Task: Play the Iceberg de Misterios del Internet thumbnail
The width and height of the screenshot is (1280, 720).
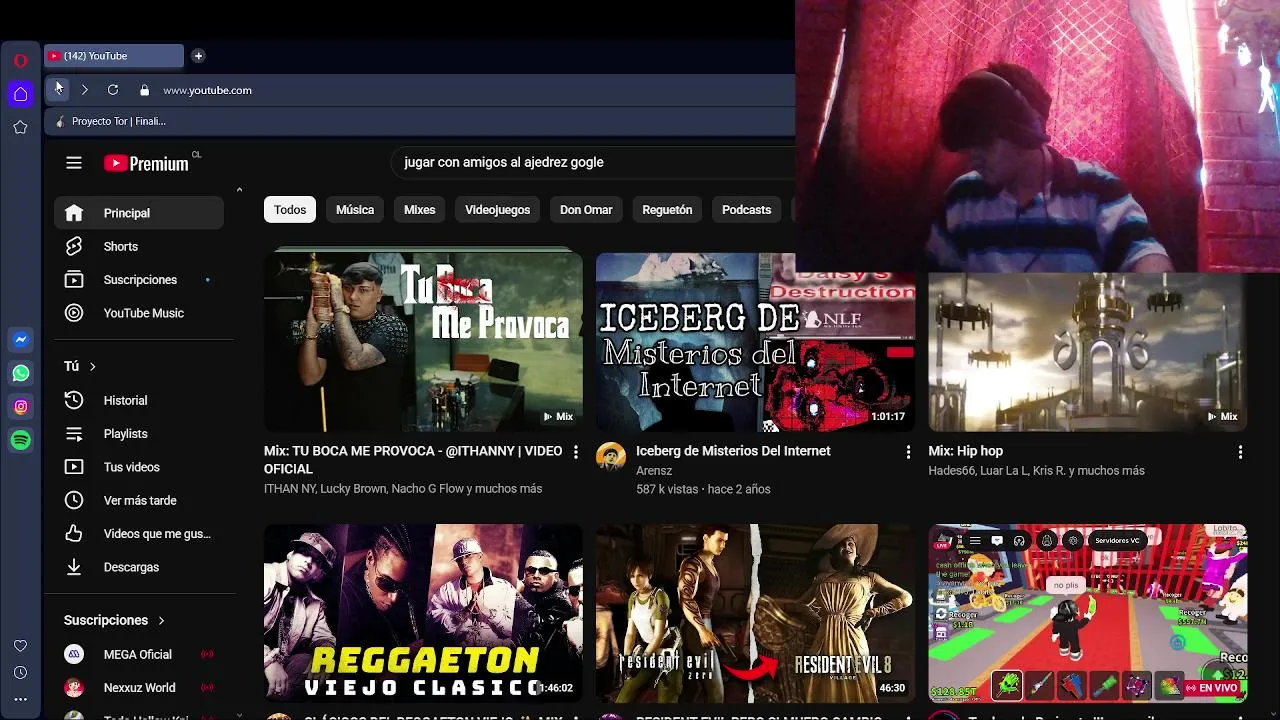Action: (x=755, y=341)
